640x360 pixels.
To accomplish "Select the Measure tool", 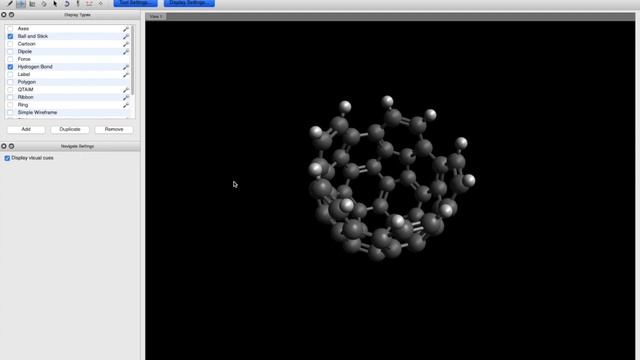I will (x=89, y=3).
